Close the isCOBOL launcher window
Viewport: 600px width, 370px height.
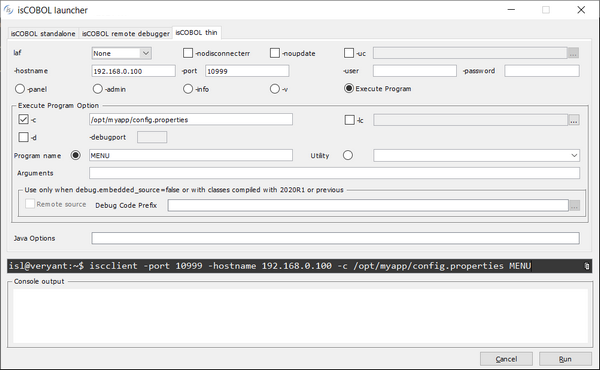[x=581, y=10]
